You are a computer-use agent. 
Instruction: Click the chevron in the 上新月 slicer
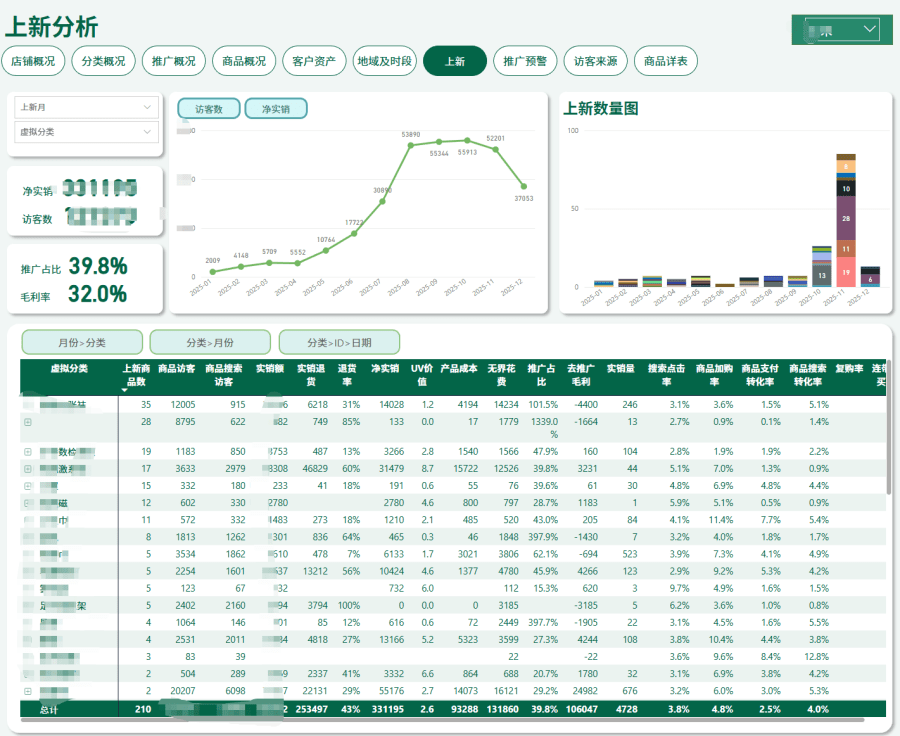point(148,106)
